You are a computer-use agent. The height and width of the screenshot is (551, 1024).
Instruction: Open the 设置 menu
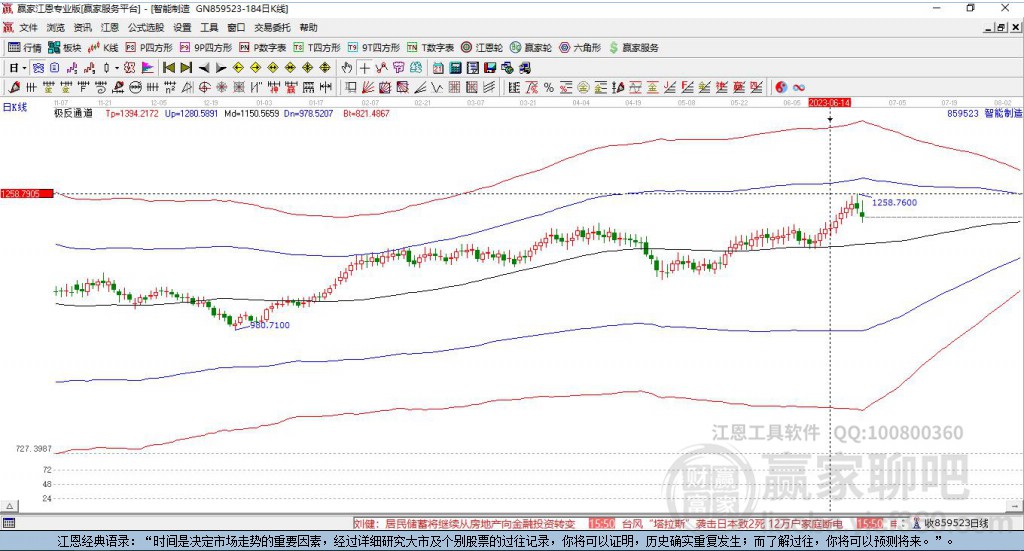(x=182, y=27)
